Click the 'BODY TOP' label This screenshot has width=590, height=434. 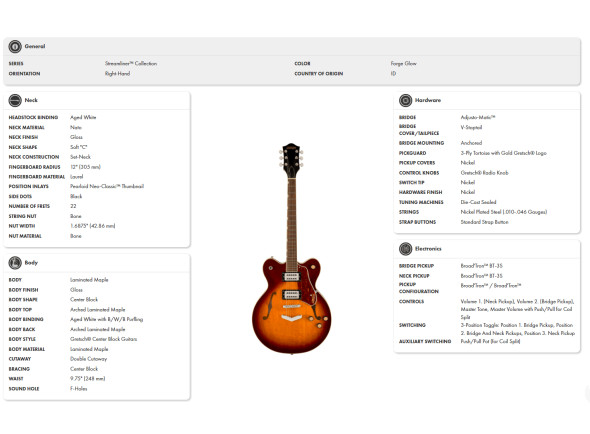click(x=20, y=310)
